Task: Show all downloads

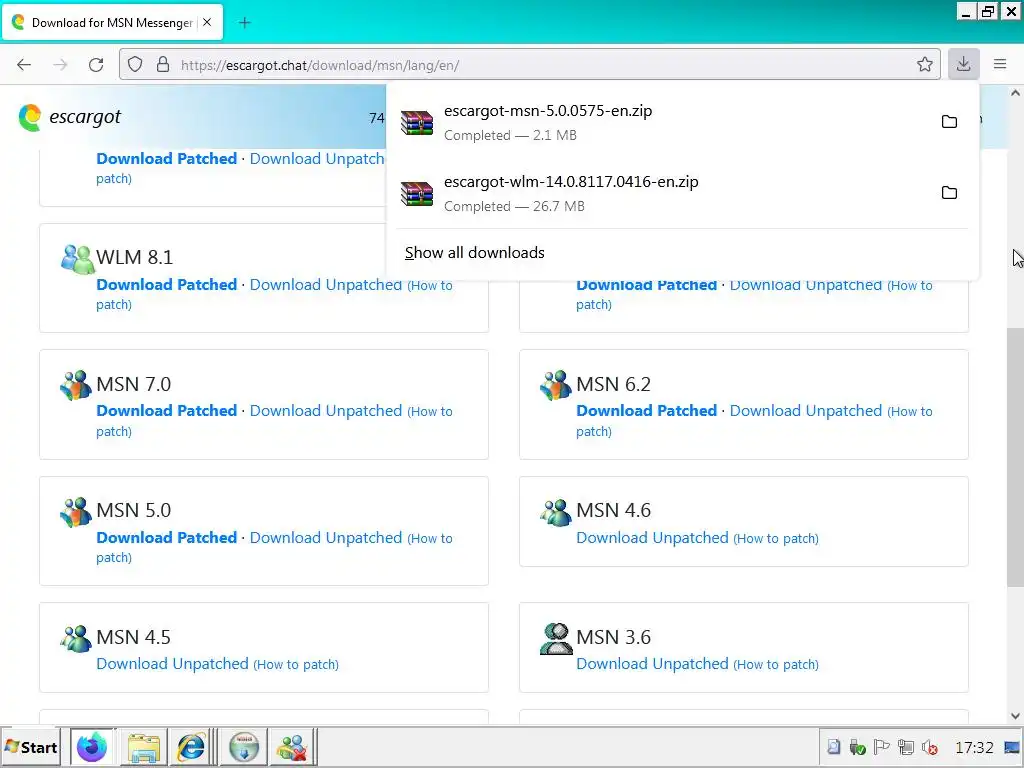Action: [x=475, y=253]
